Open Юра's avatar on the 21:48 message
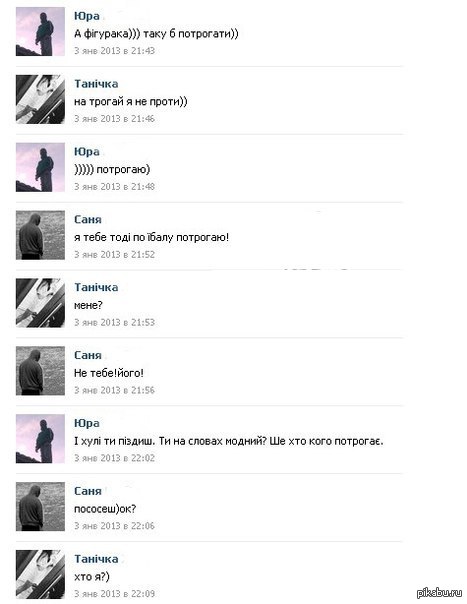The width and height of the screenshot is (467, 604). coord(40,167)
